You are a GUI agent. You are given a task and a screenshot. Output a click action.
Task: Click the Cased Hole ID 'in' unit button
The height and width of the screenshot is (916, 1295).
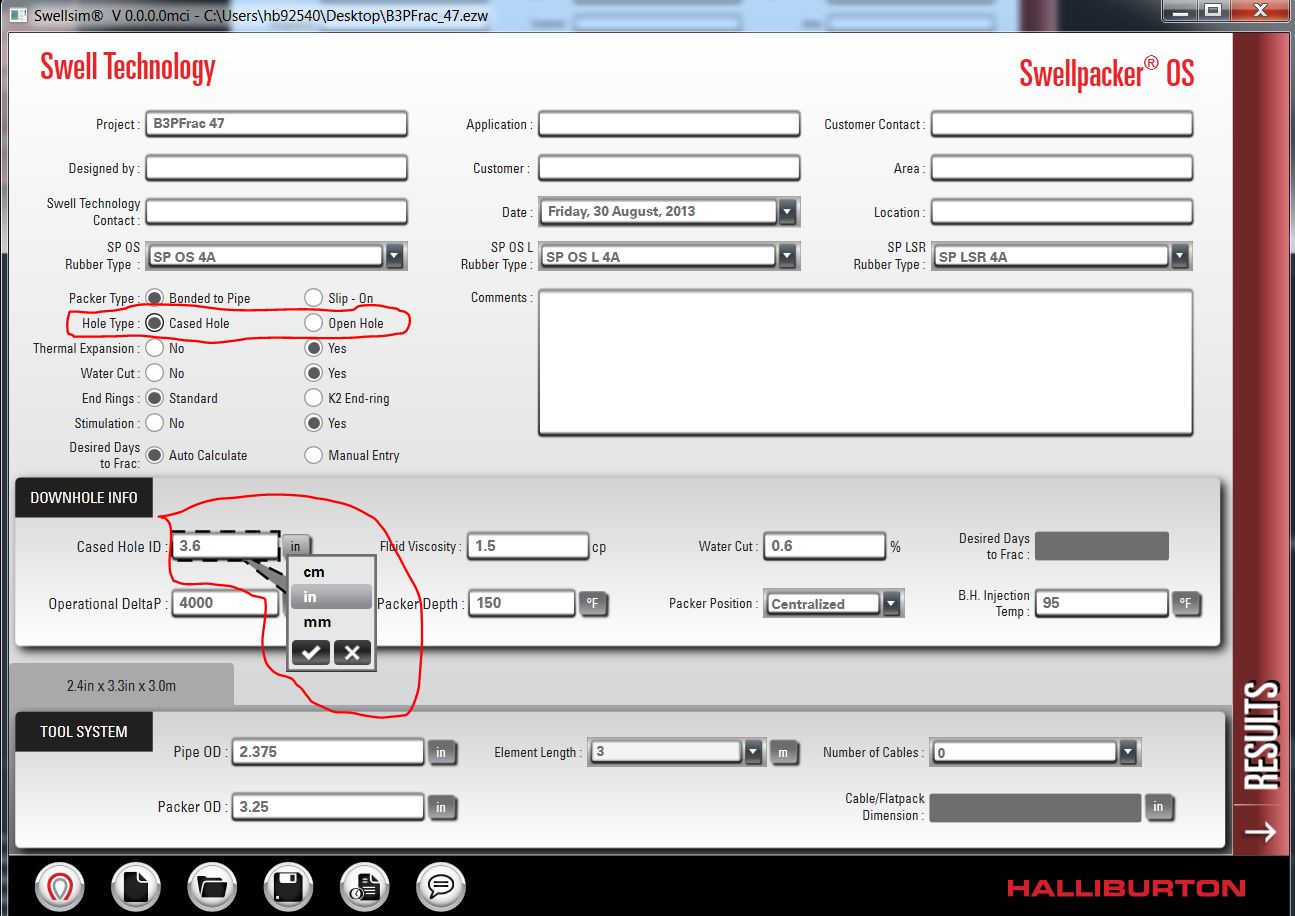pyautogui.click(x=296, y=546)
